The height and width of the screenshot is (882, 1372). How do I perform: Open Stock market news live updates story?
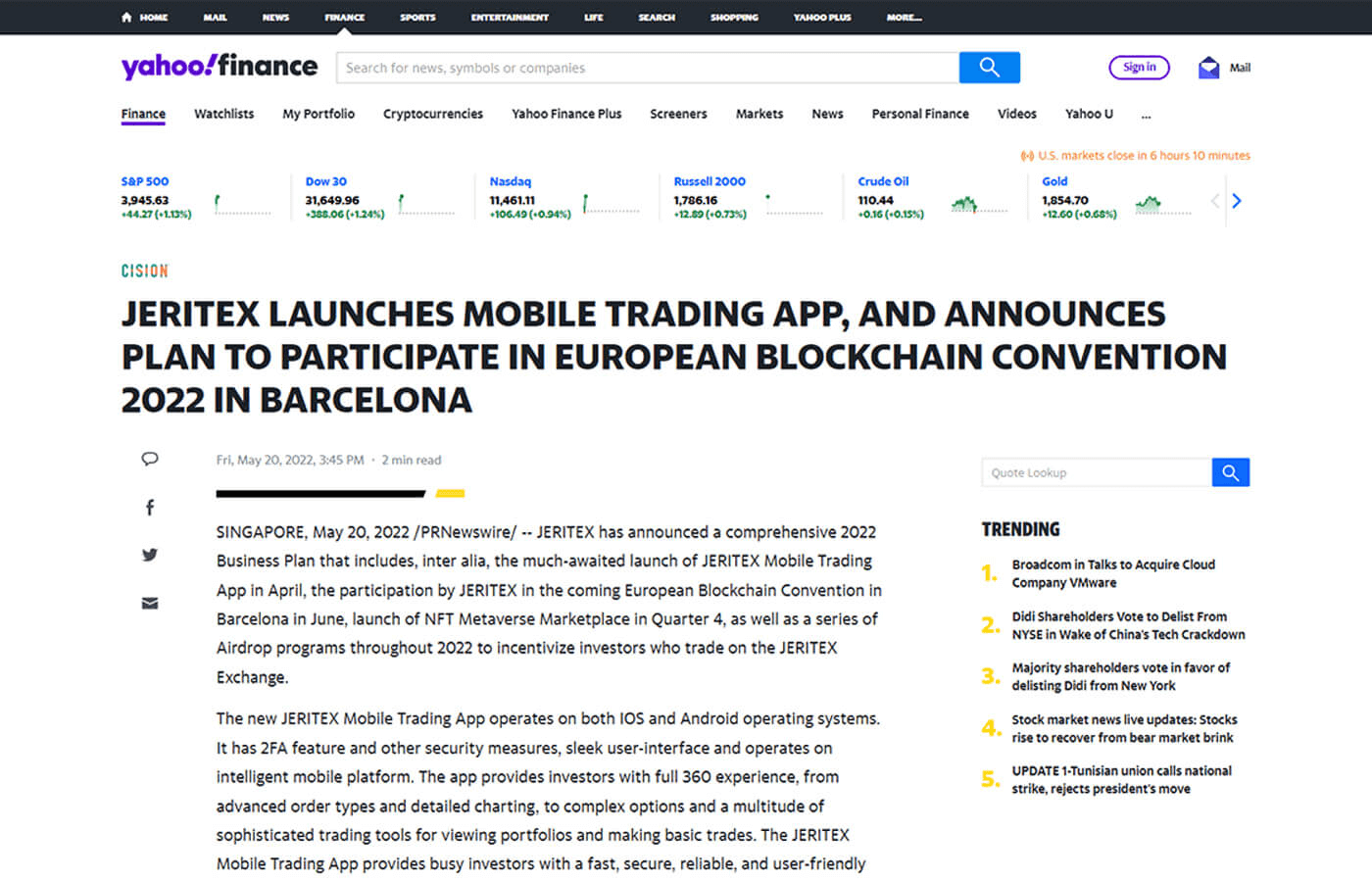[1124, 728]
